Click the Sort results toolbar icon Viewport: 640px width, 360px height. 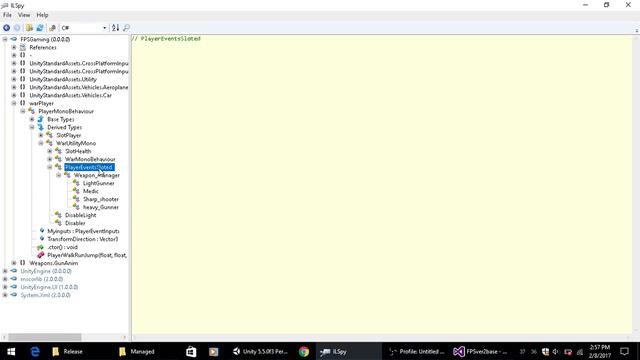(116, 28)
